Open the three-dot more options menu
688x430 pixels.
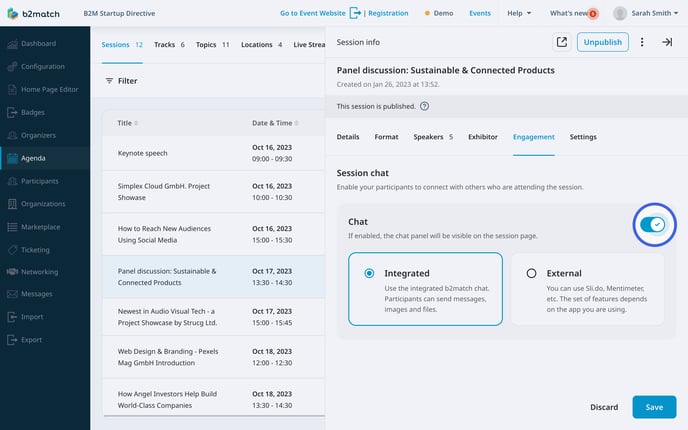642,42
